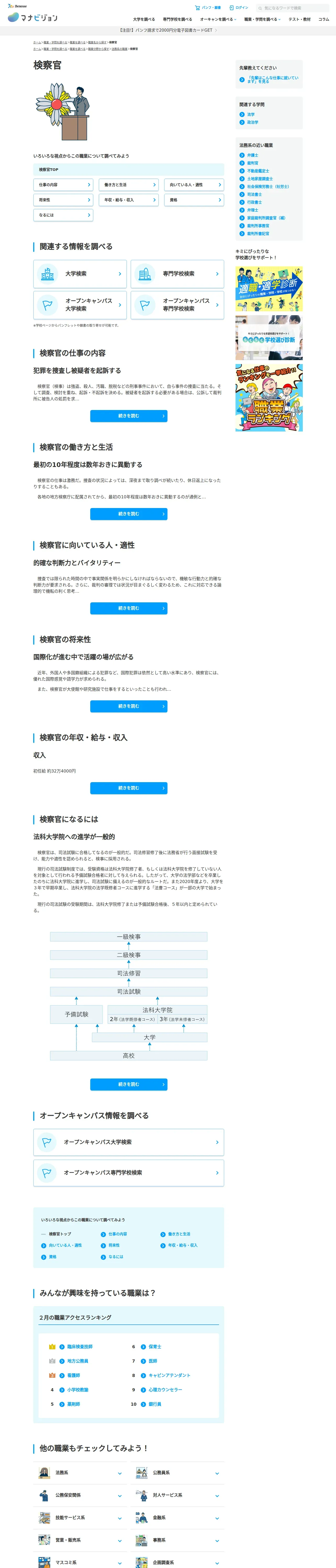Click the arrow circle icon beside 法学

[x=242, y=114]
